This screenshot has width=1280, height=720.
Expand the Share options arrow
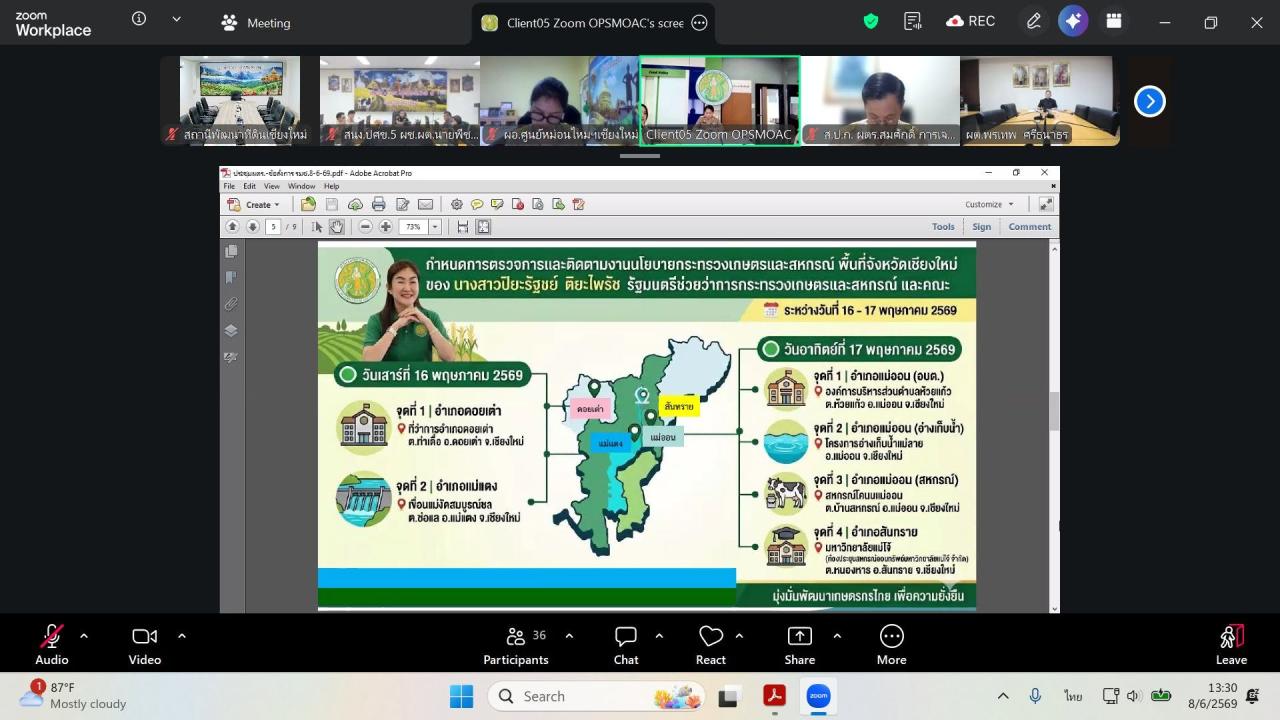tap(837, 636)
